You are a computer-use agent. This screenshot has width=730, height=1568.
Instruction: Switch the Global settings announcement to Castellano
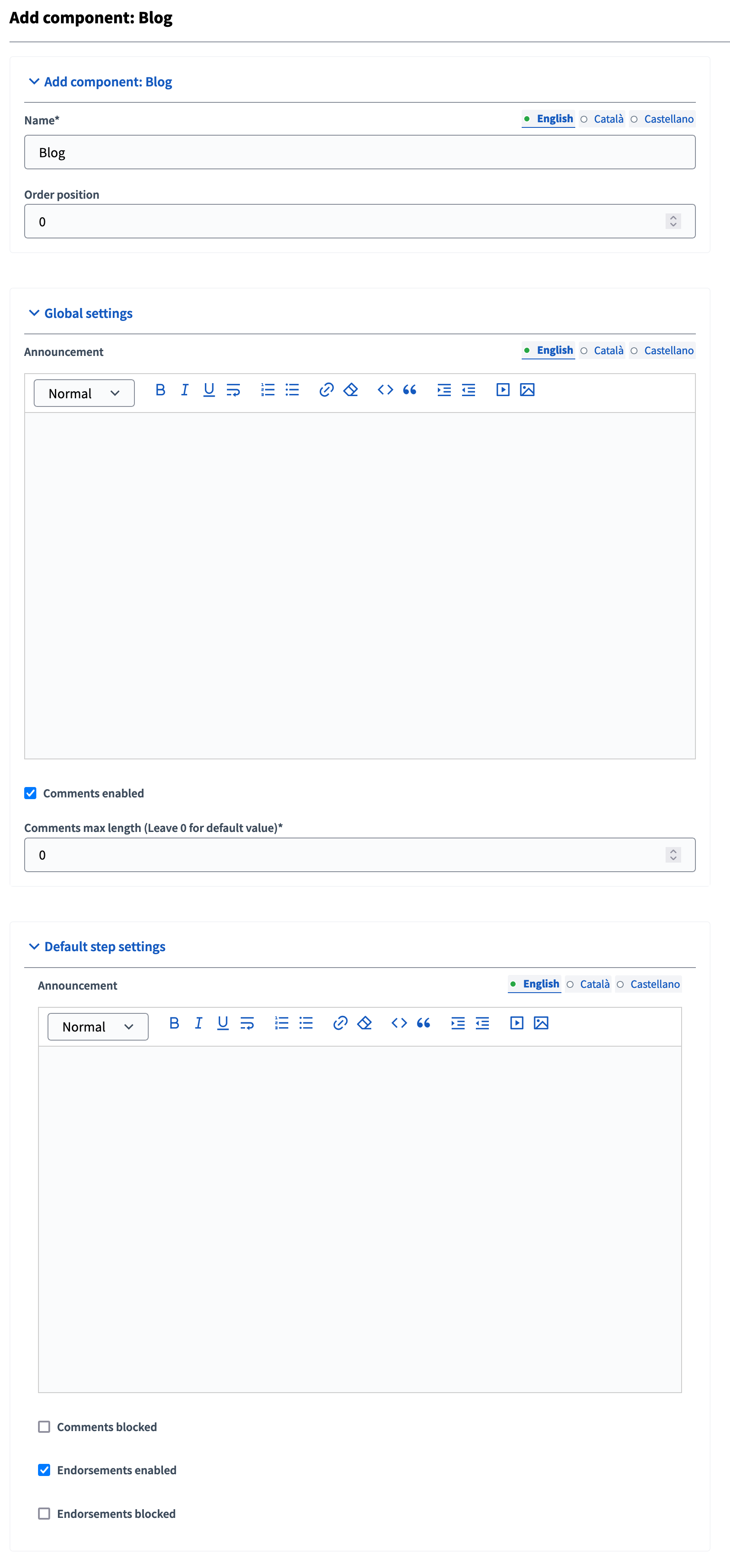pos(669,350)
